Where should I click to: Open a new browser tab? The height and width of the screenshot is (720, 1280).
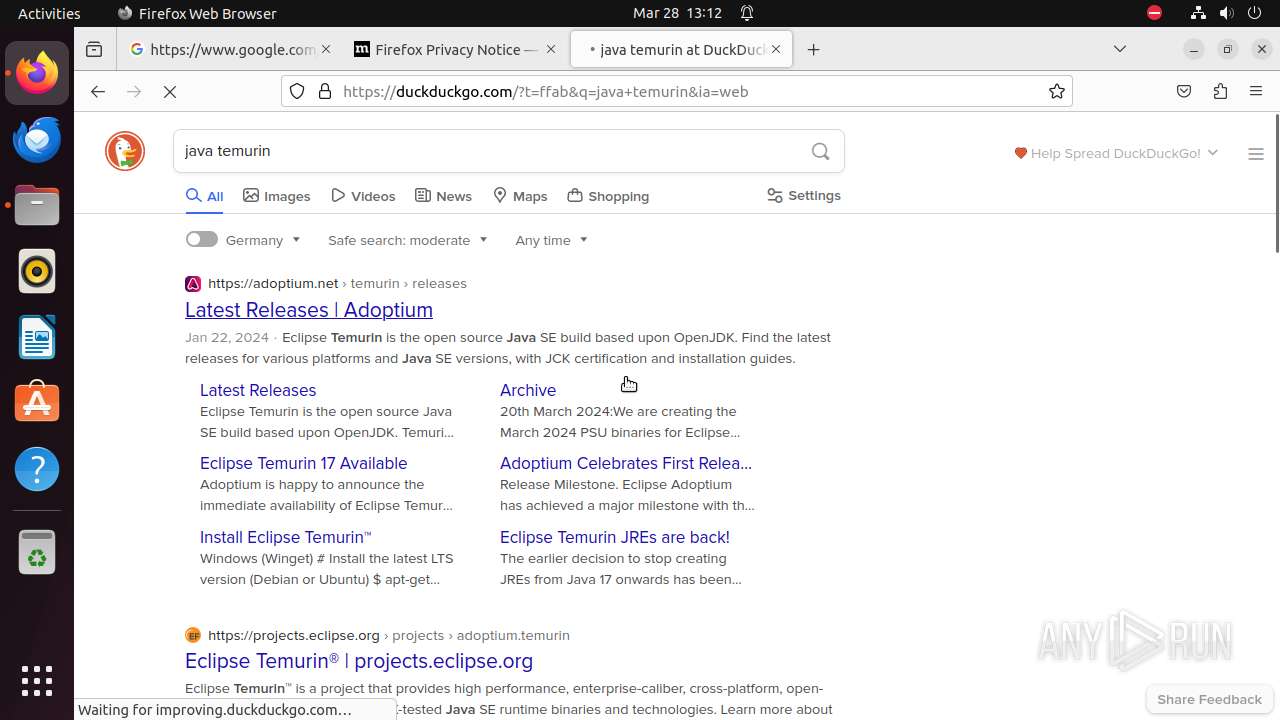tap(814, 49)
